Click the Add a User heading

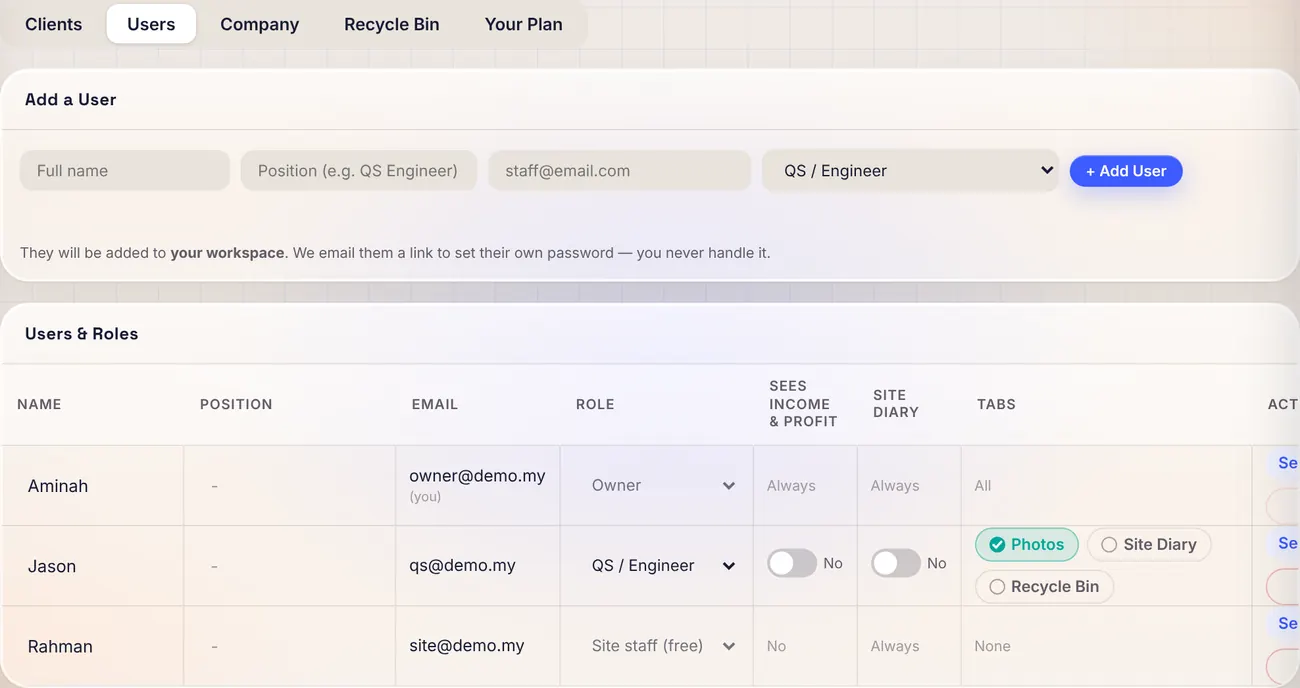coord(71,100)
